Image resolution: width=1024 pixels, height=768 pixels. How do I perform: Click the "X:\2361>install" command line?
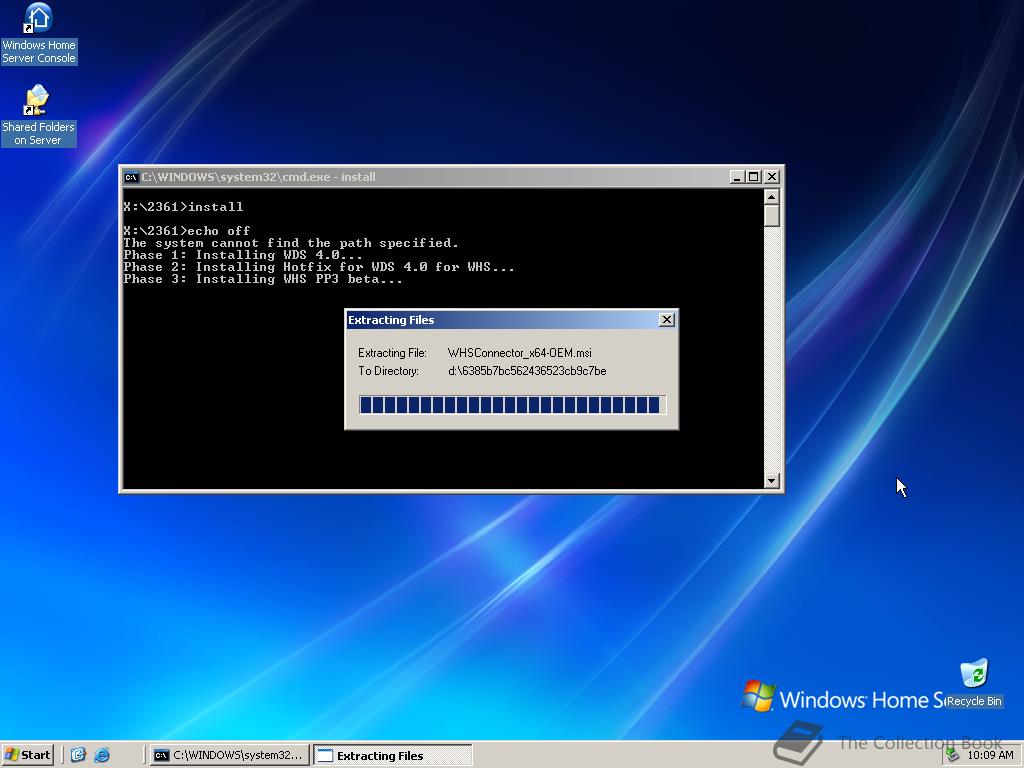click(184, 207)
